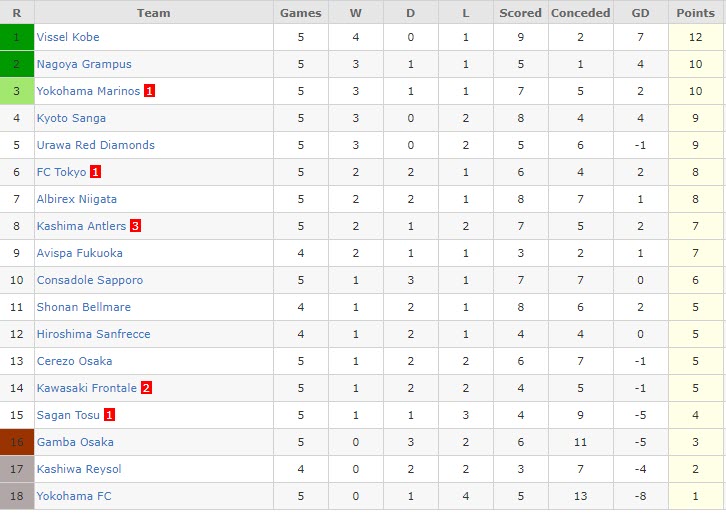Sort by the GD column header
Screen dimensions: 726x515
coord(640,13)
